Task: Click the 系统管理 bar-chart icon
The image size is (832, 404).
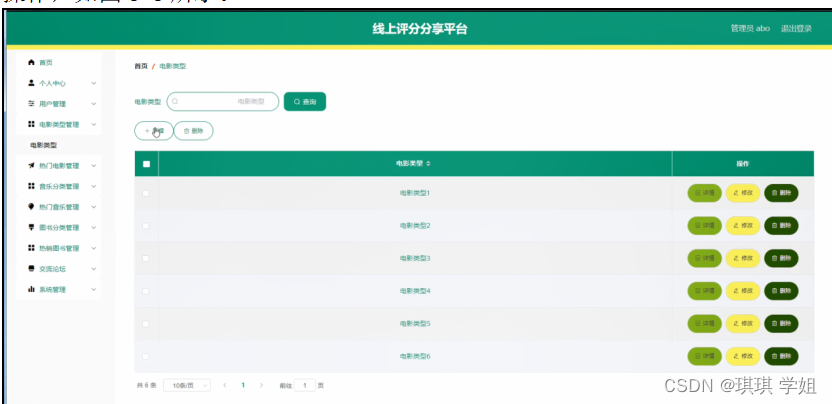Action: tap(31, 289)
